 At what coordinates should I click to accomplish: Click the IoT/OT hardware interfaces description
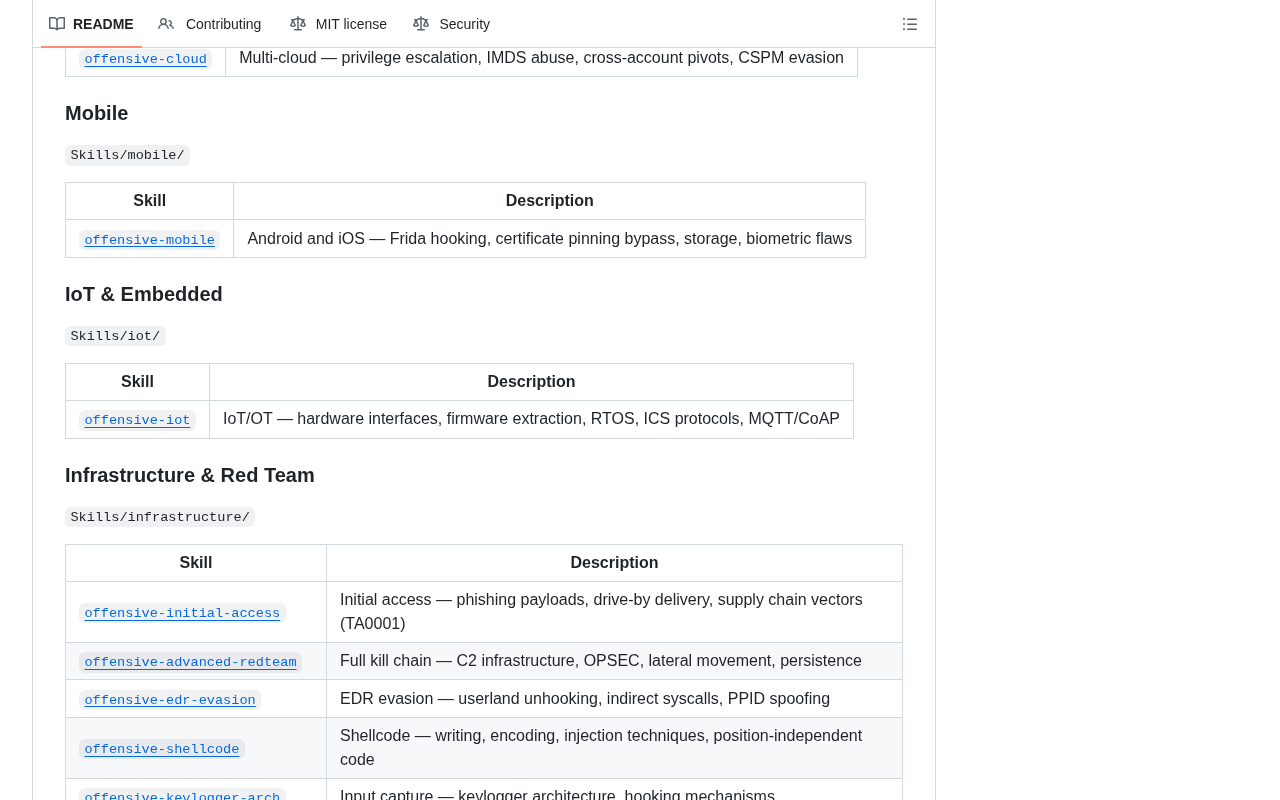click(531, 419)
